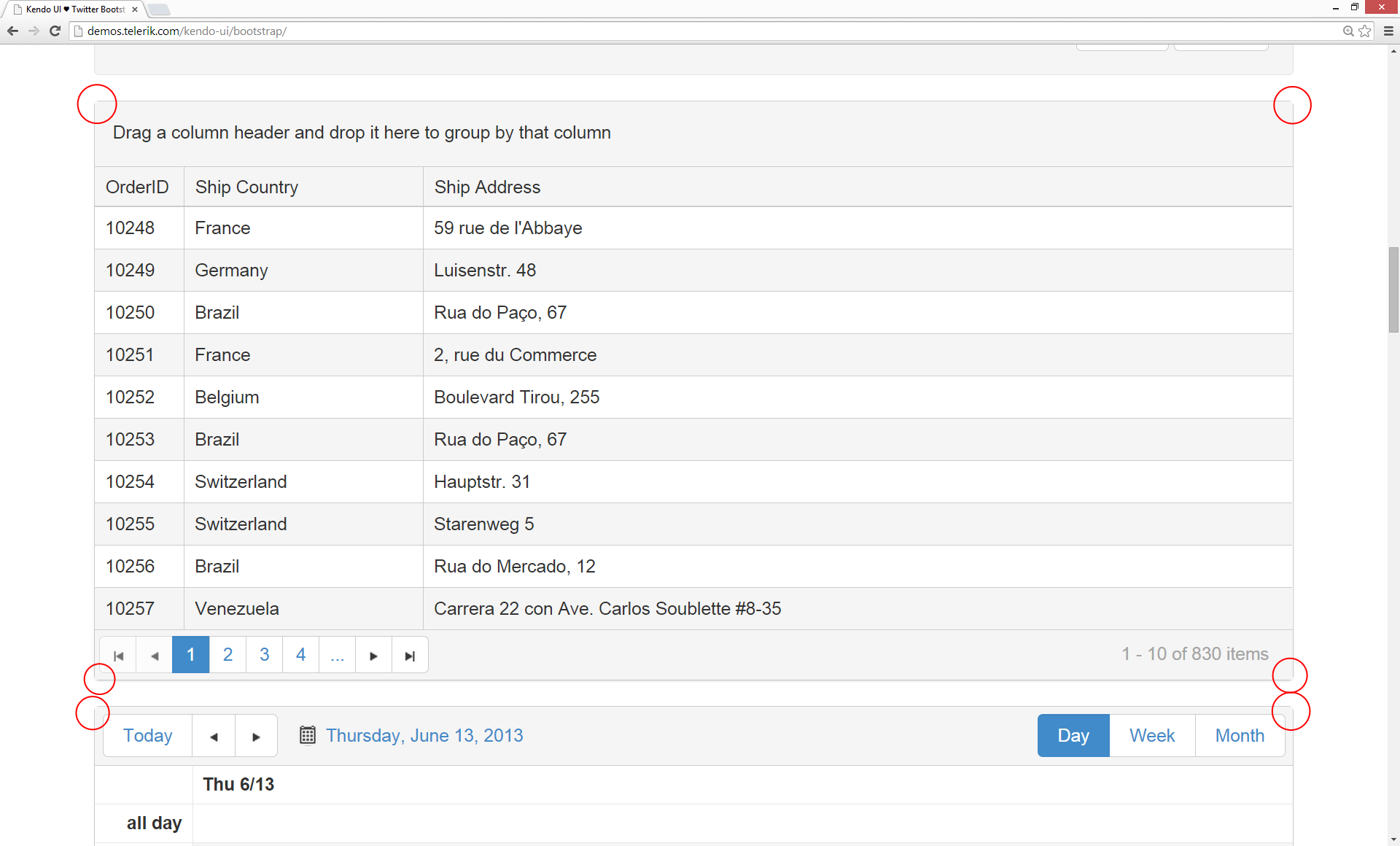Viewport: 1400px width, 846px height.
Task: Open date picker Thursday, June 13, 2013
Action: point(424,735)
